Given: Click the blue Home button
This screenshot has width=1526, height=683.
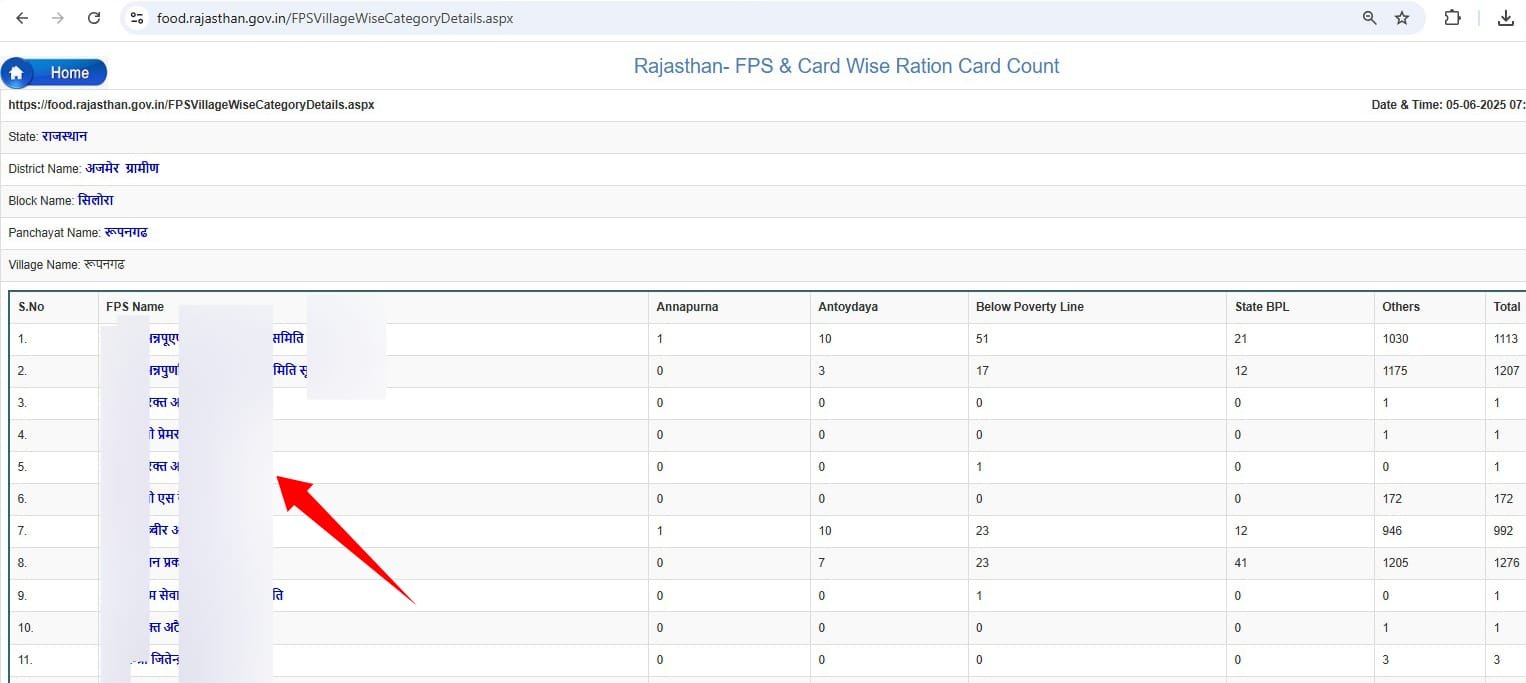Looking at the screenshot, I should [x=56, y=73].
